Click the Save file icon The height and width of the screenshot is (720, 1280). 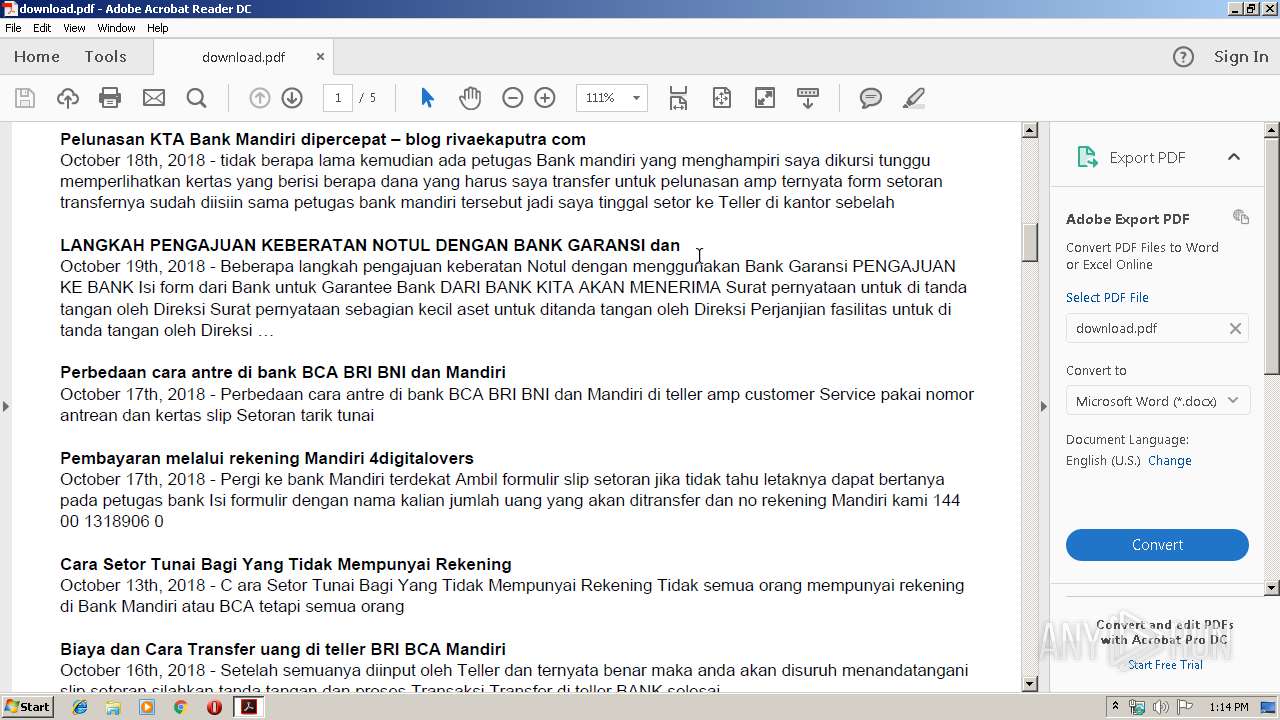coord(25,98)
